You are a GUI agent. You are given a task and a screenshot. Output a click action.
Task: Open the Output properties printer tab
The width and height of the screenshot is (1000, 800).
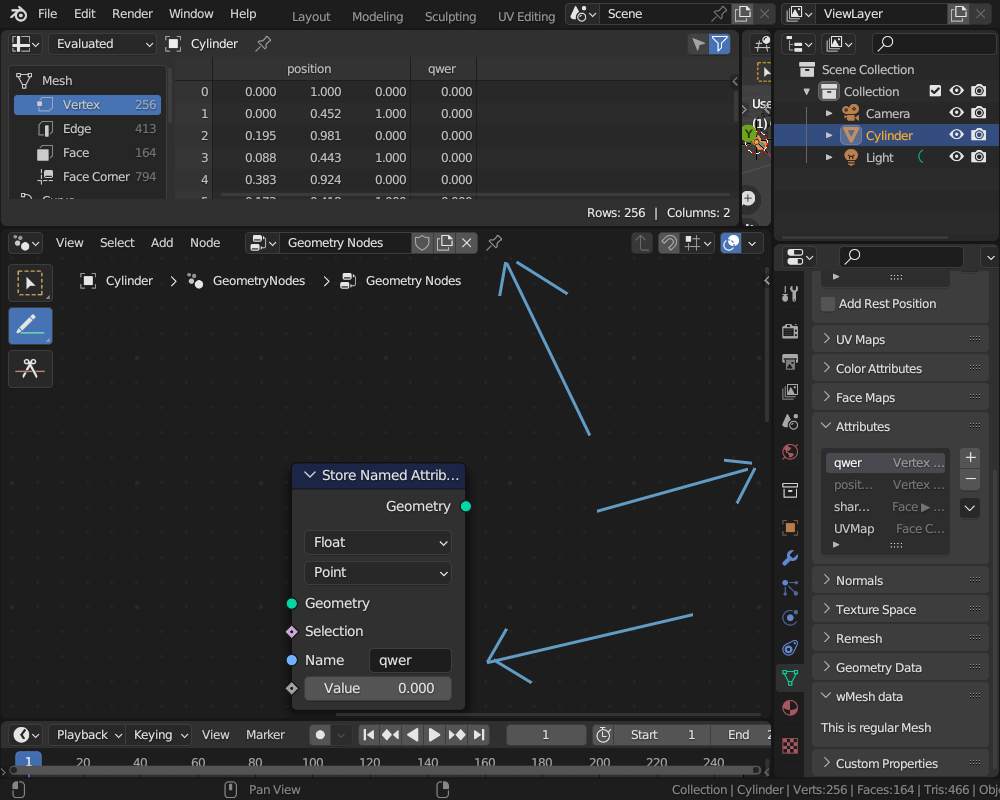click(790, 362)
